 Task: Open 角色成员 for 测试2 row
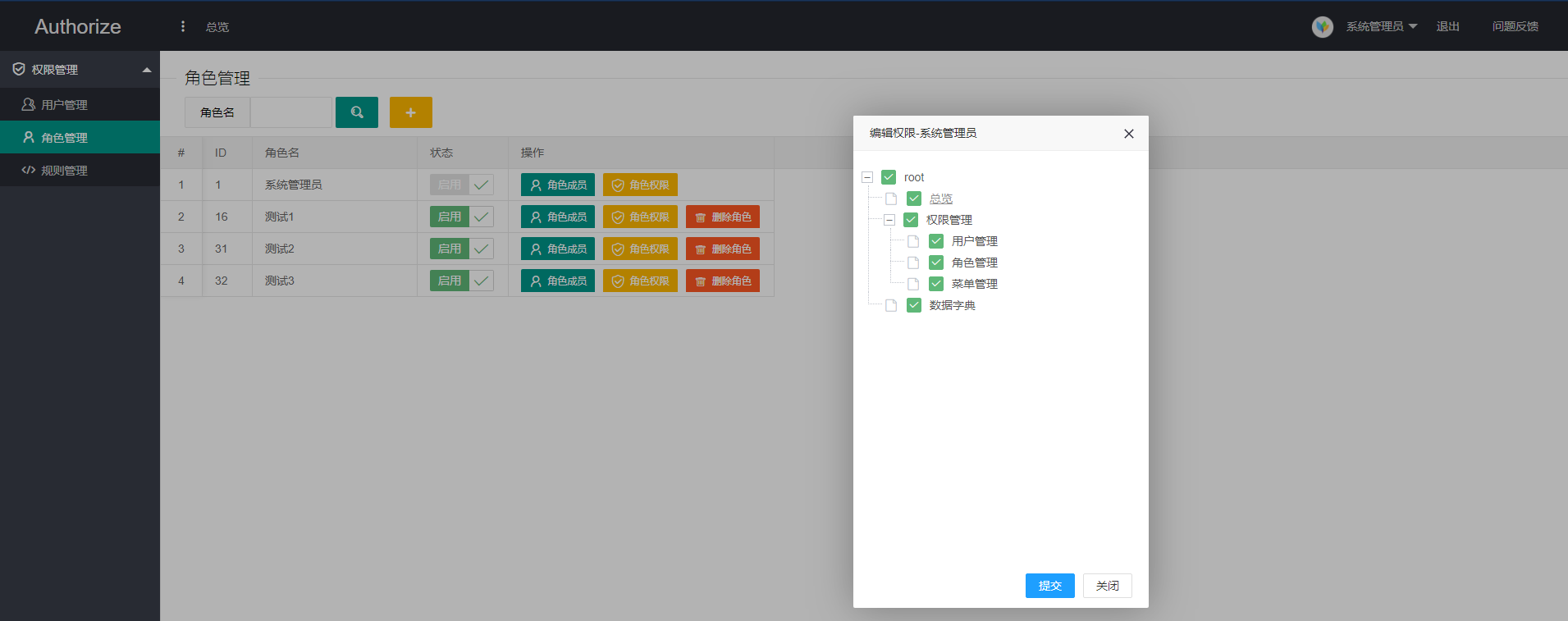[x=558, y=249]
